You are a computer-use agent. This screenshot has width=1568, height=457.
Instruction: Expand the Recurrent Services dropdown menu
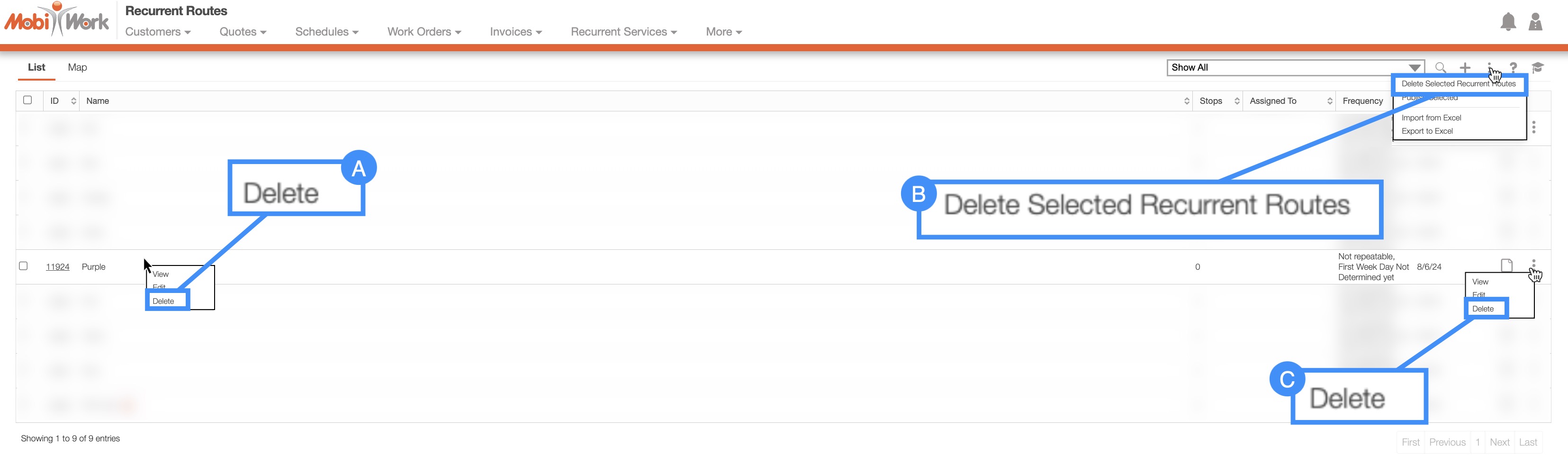click(623, 32)
